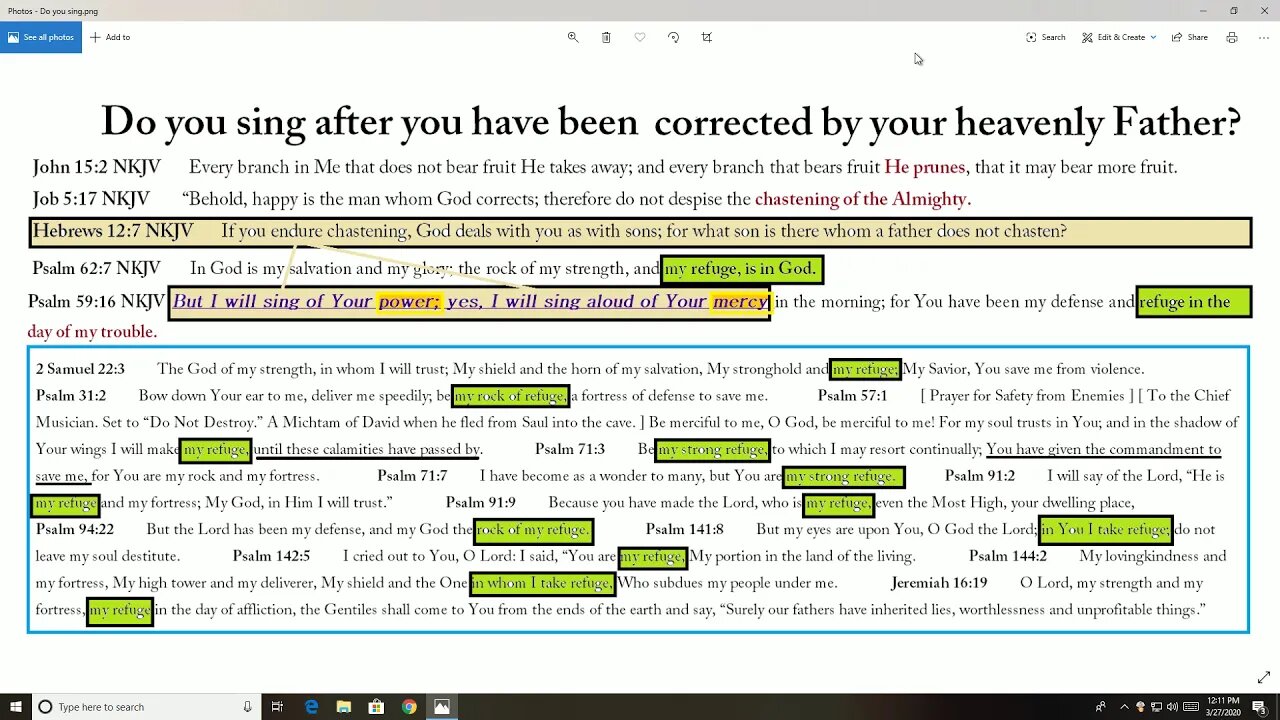Delete the photo with the trash icon

pyautogui.click(x=606, y=37)
